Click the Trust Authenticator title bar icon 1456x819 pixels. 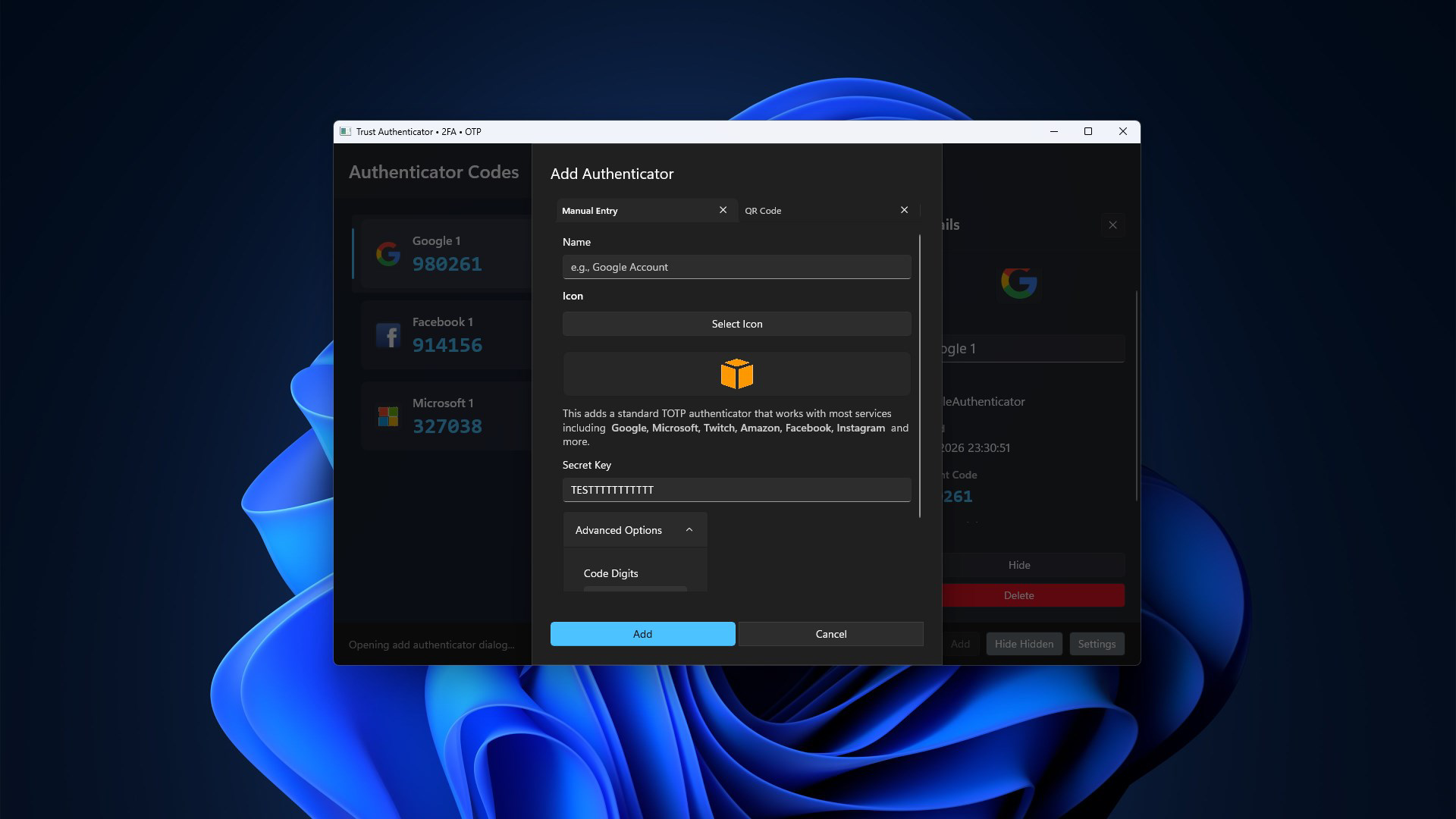tap(348, 131)
